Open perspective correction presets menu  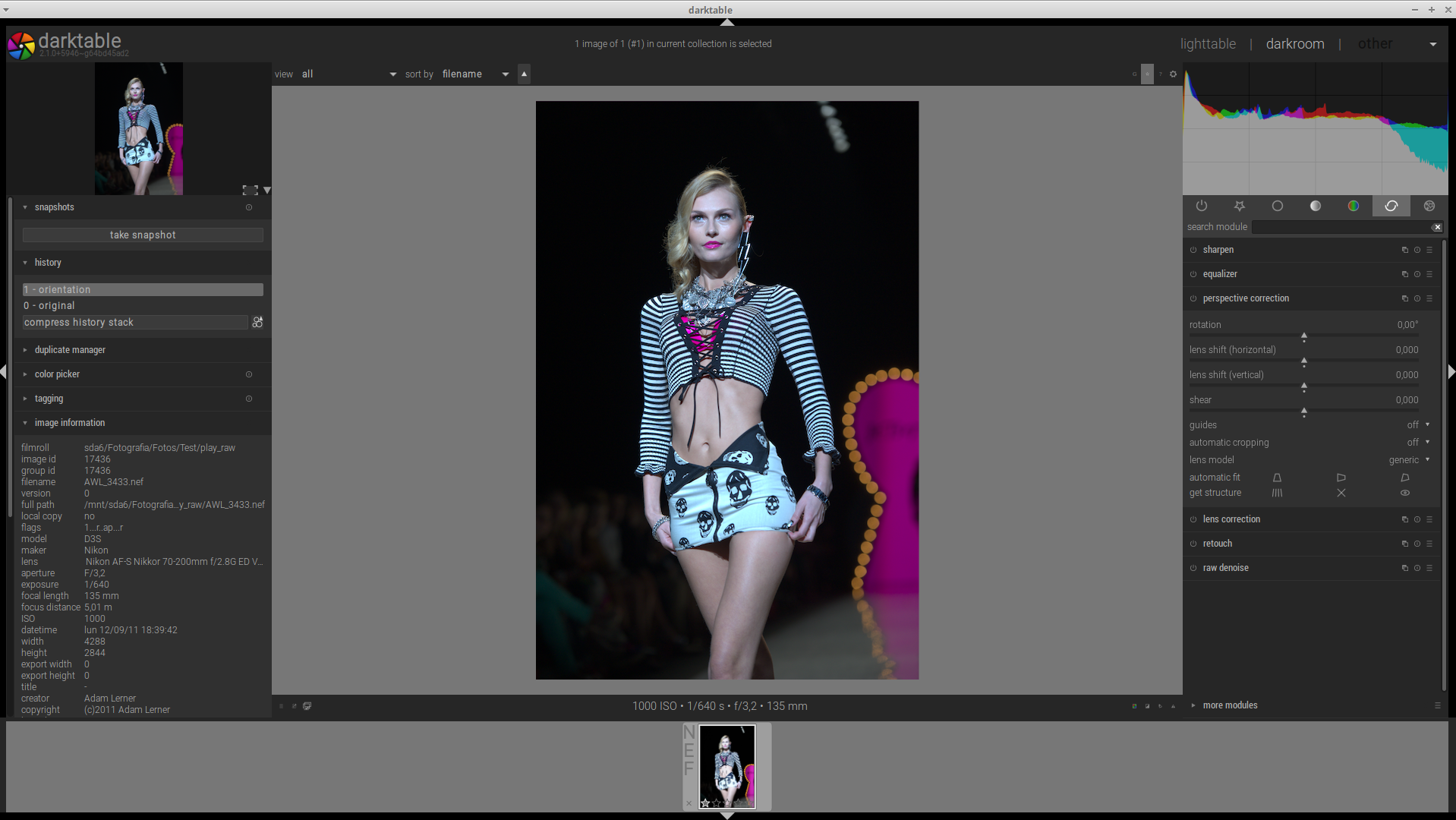tap(1429, 298)
